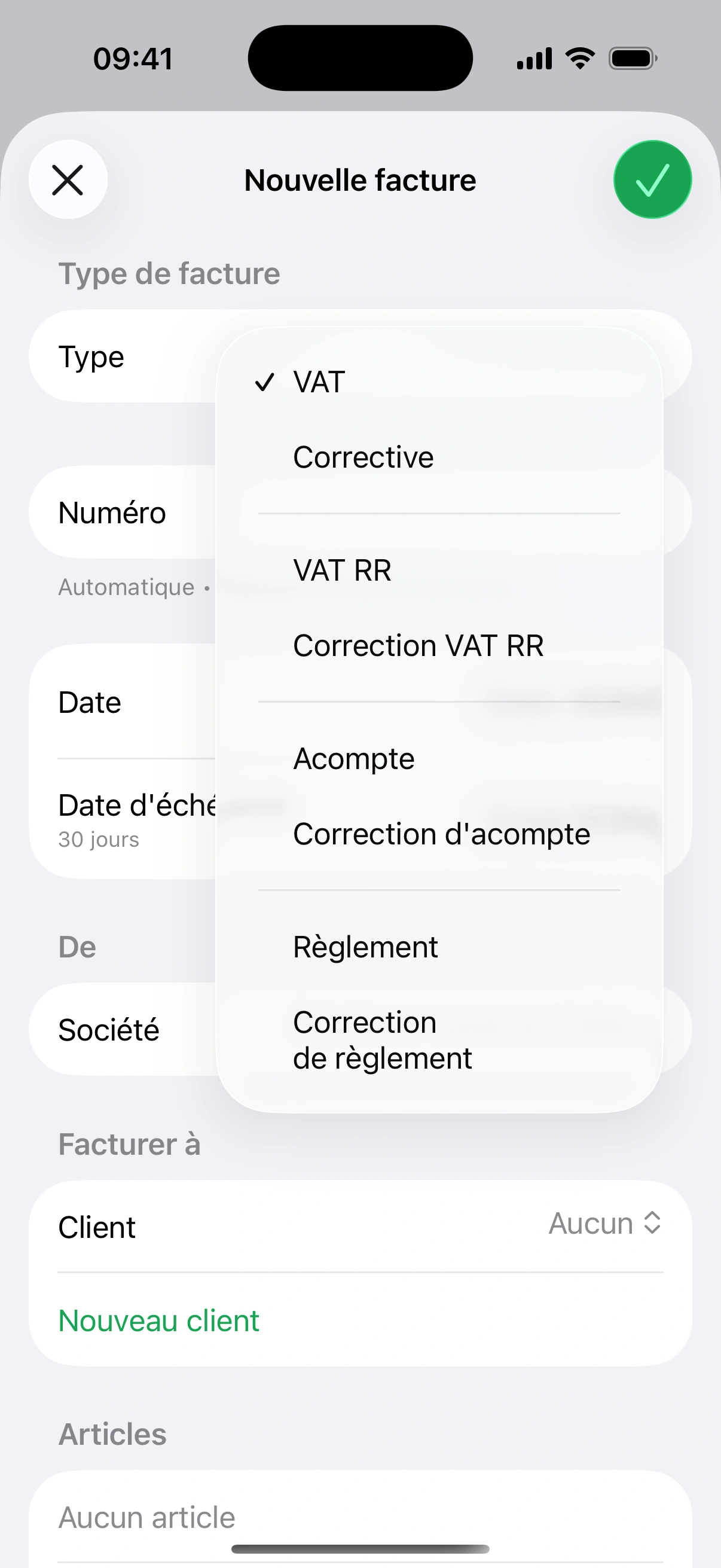Image resolution: width=721 pixels, height=1568 pixels.
Task: Choose Corrective invoice type
Action: [x=363, y=457]
